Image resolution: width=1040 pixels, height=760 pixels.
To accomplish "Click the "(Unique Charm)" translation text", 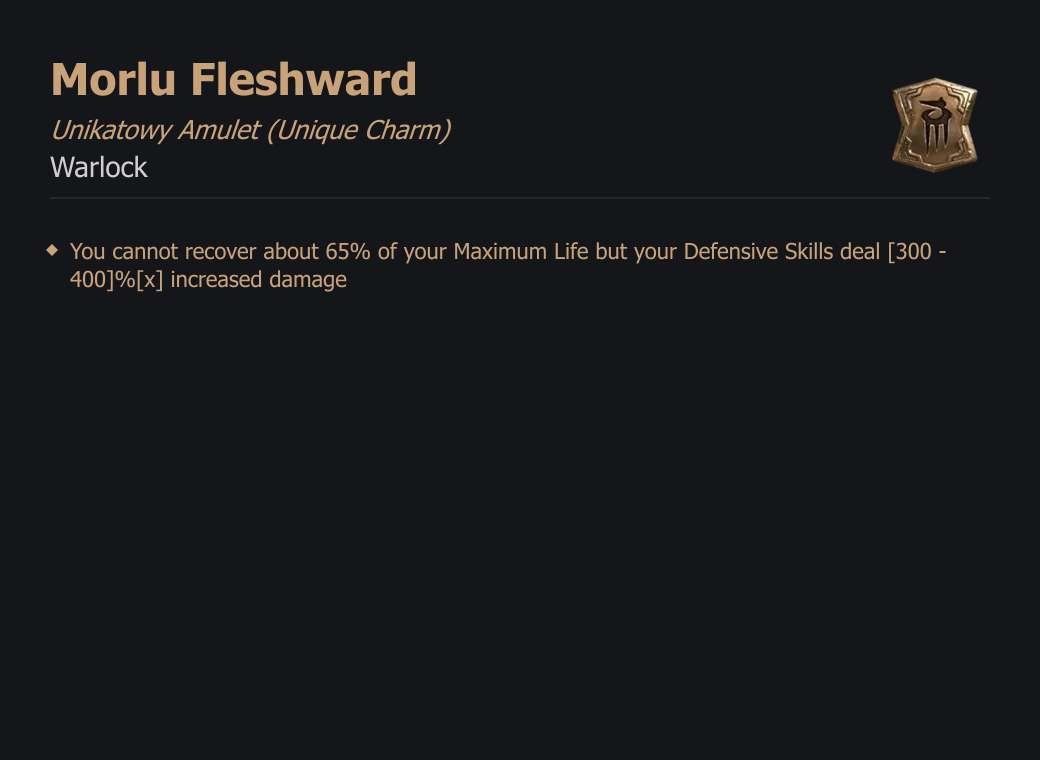I will (x=359, y=130).
